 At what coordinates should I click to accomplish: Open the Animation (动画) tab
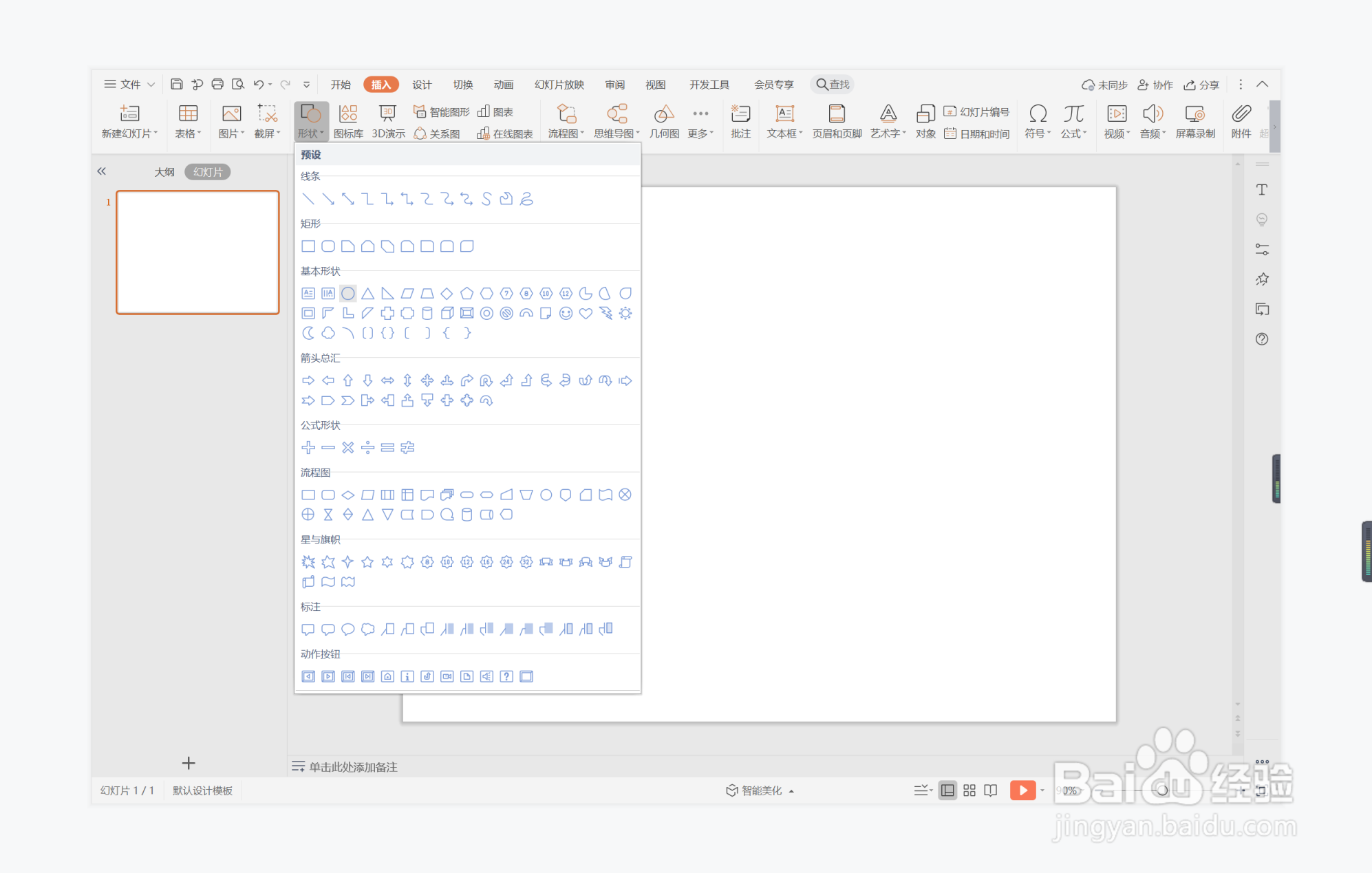tap(503, 85)
